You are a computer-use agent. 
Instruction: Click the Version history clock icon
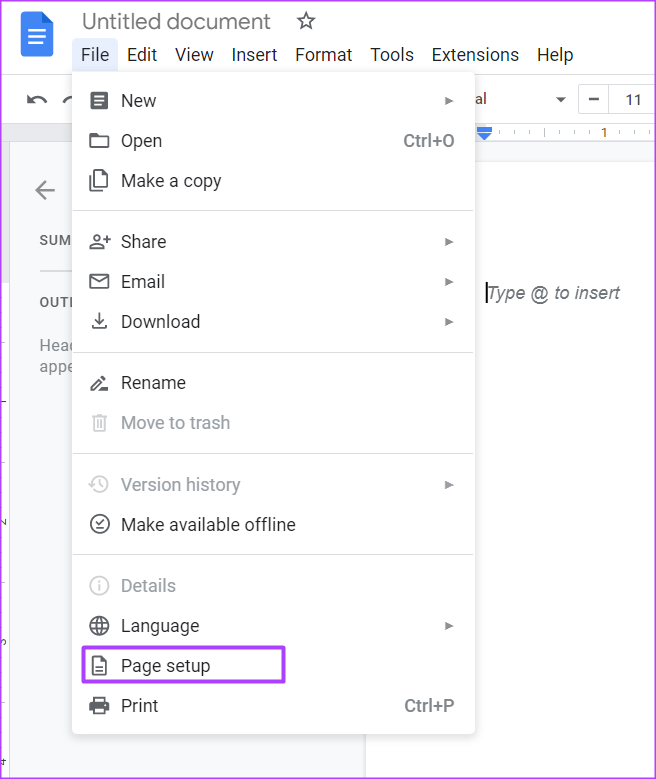[x=99, y=484]
